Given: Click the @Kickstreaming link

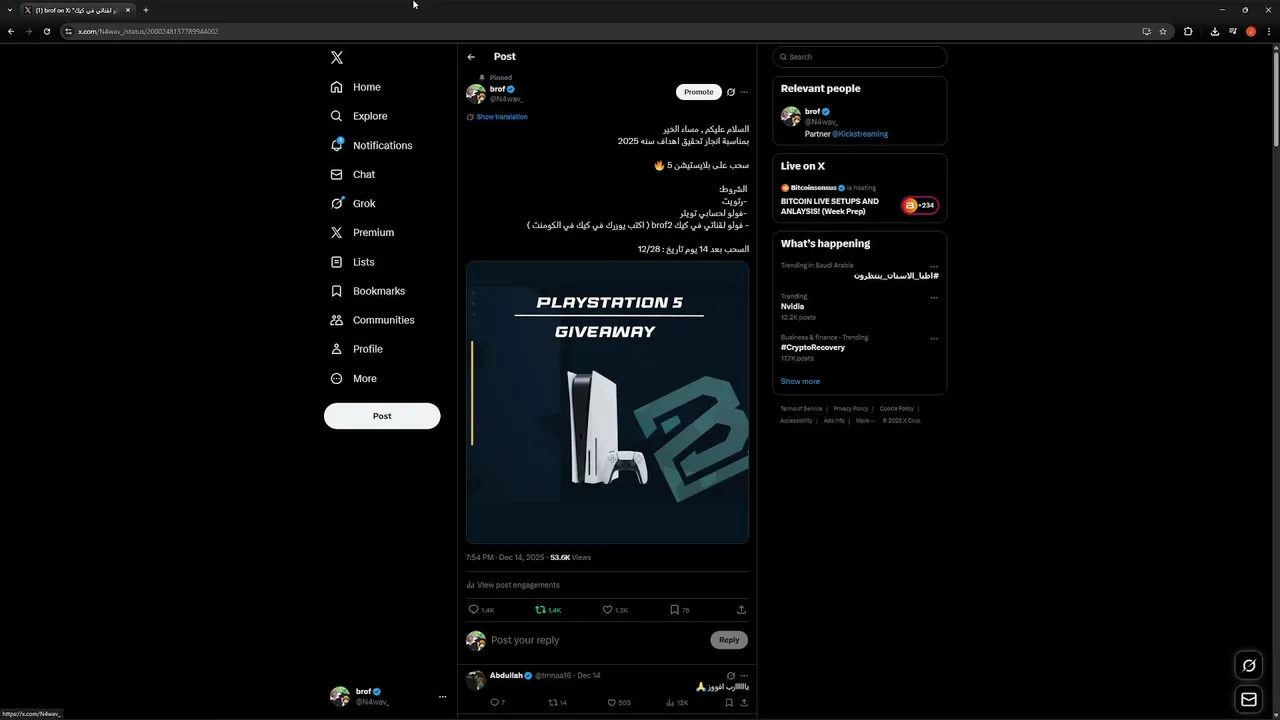Looking at the screenshot, I should click(x=860, y=134).
